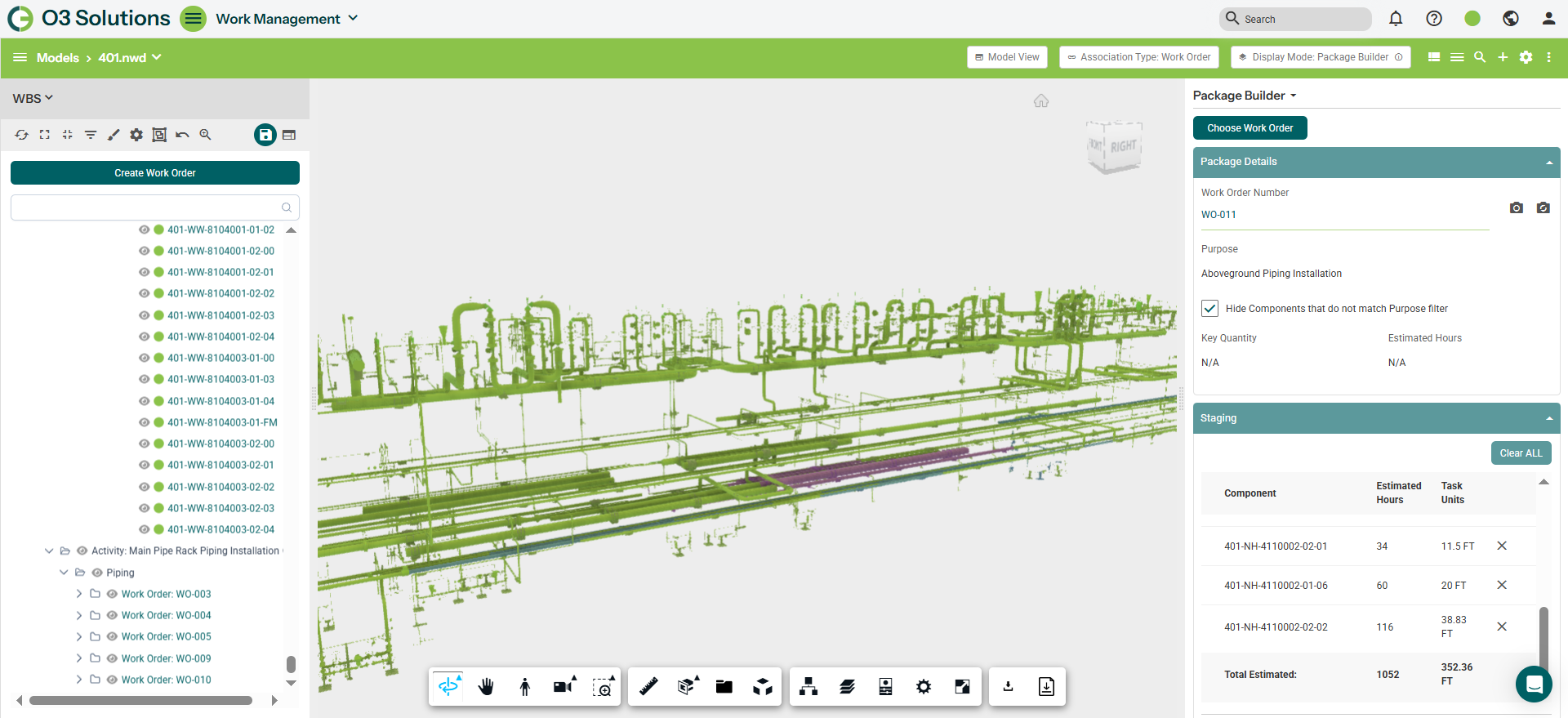The image size is (1568, 718).
Task: Open the camera tool in viewer toolbar
Action: pos(564,687)
